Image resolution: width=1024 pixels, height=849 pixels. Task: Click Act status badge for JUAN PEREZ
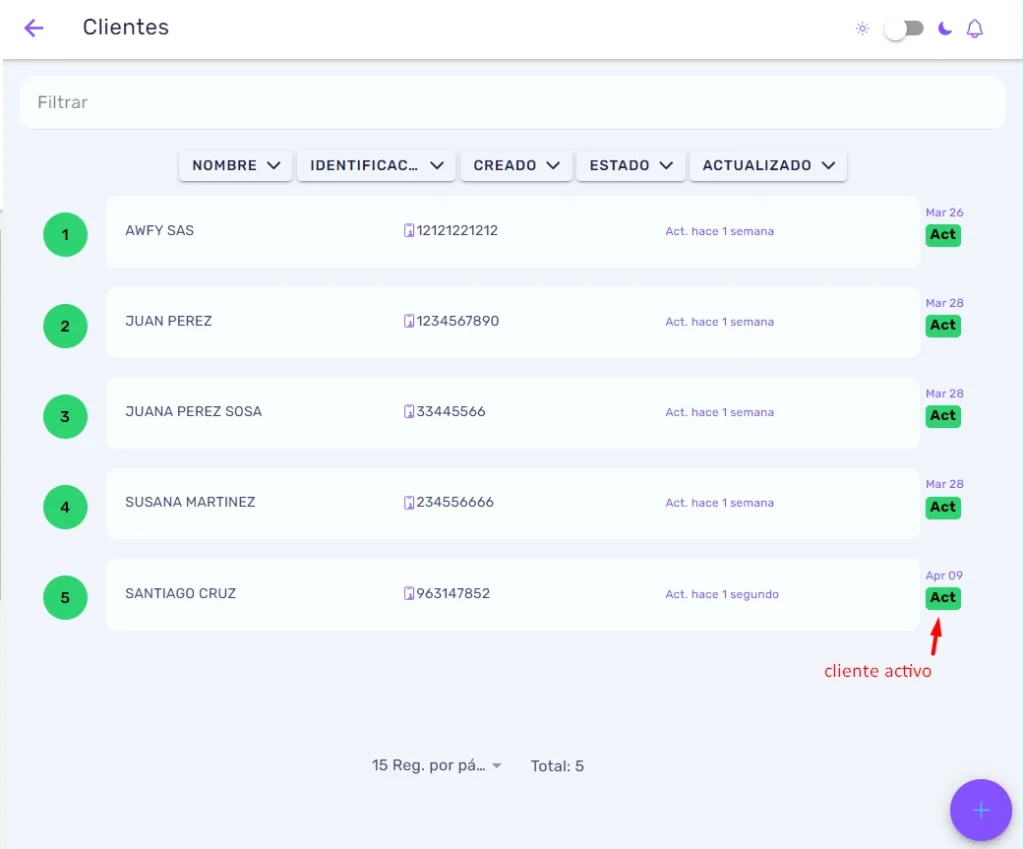pyautogui.click(x=943, y=325)
